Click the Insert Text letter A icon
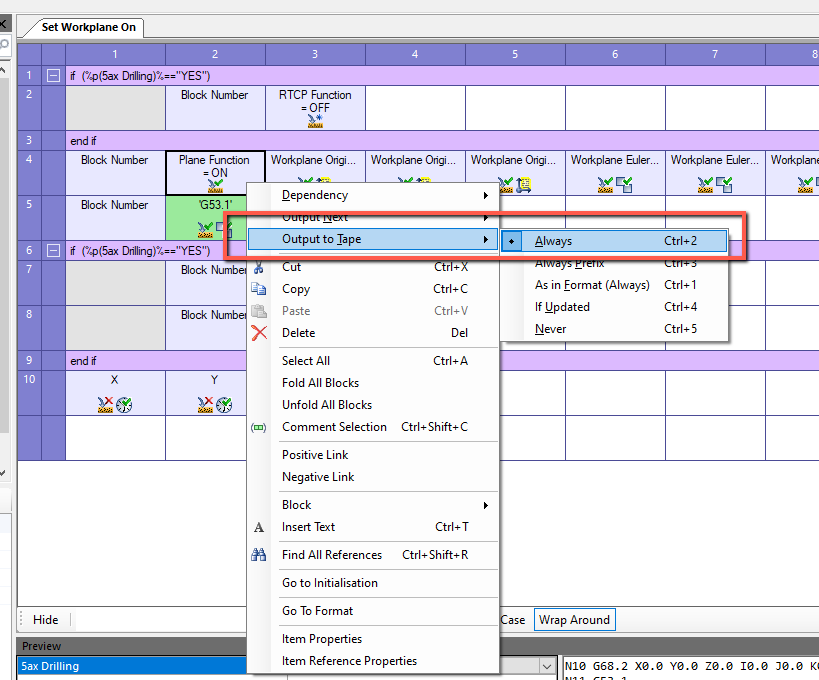This screenshot has width=819, height=680. [x=259, y=527]
